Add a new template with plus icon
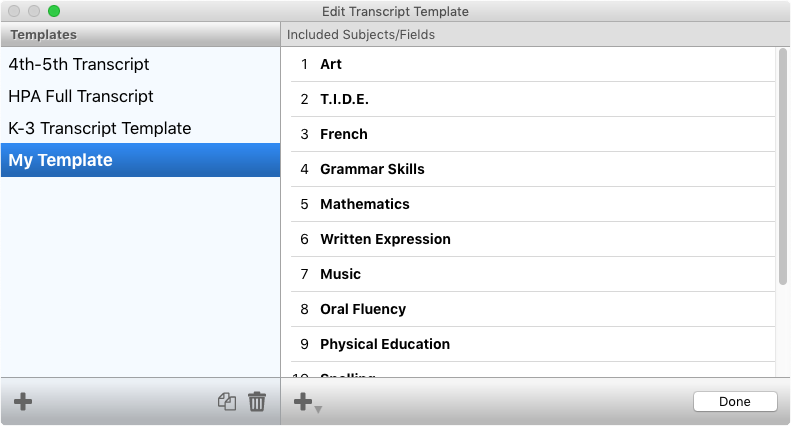 (23, 402)
